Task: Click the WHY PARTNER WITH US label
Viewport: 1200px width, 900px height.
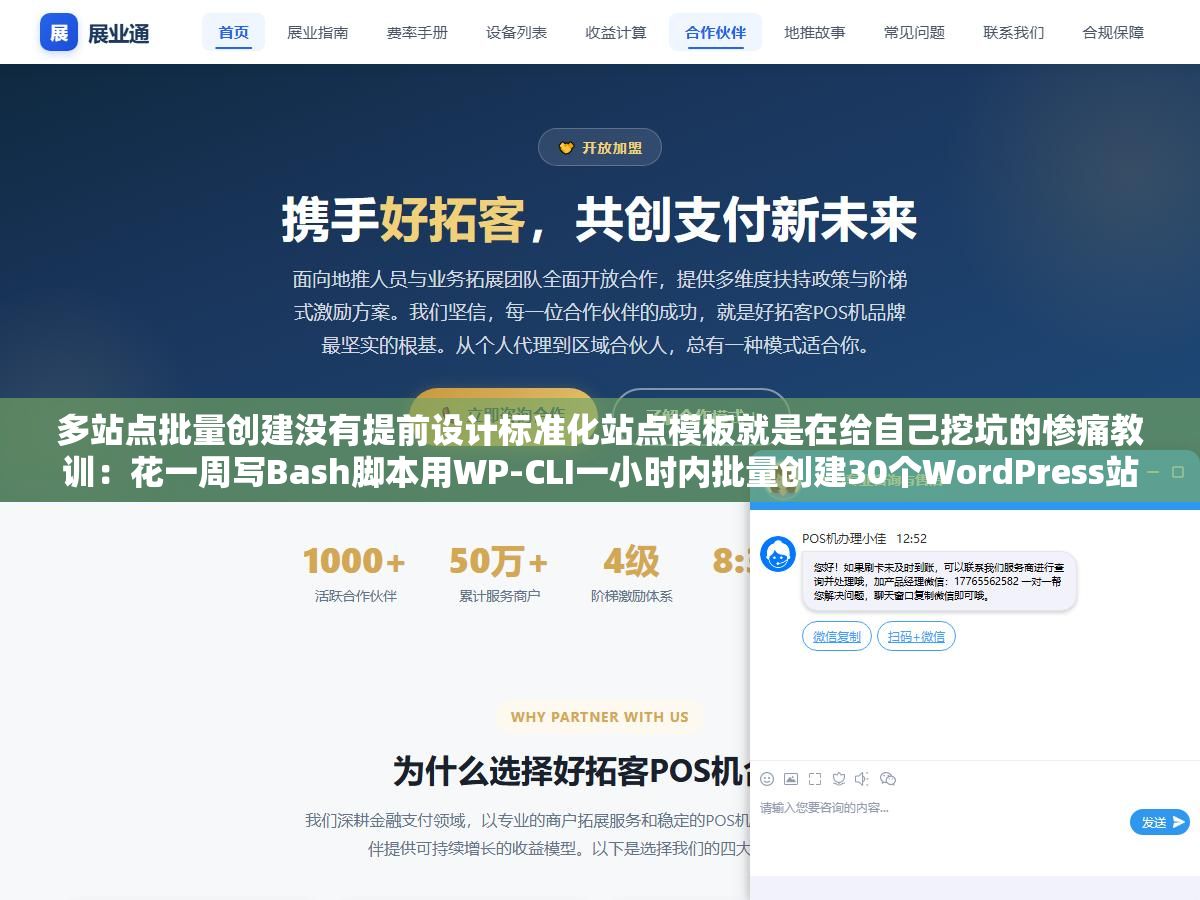Action: (600, 717)
